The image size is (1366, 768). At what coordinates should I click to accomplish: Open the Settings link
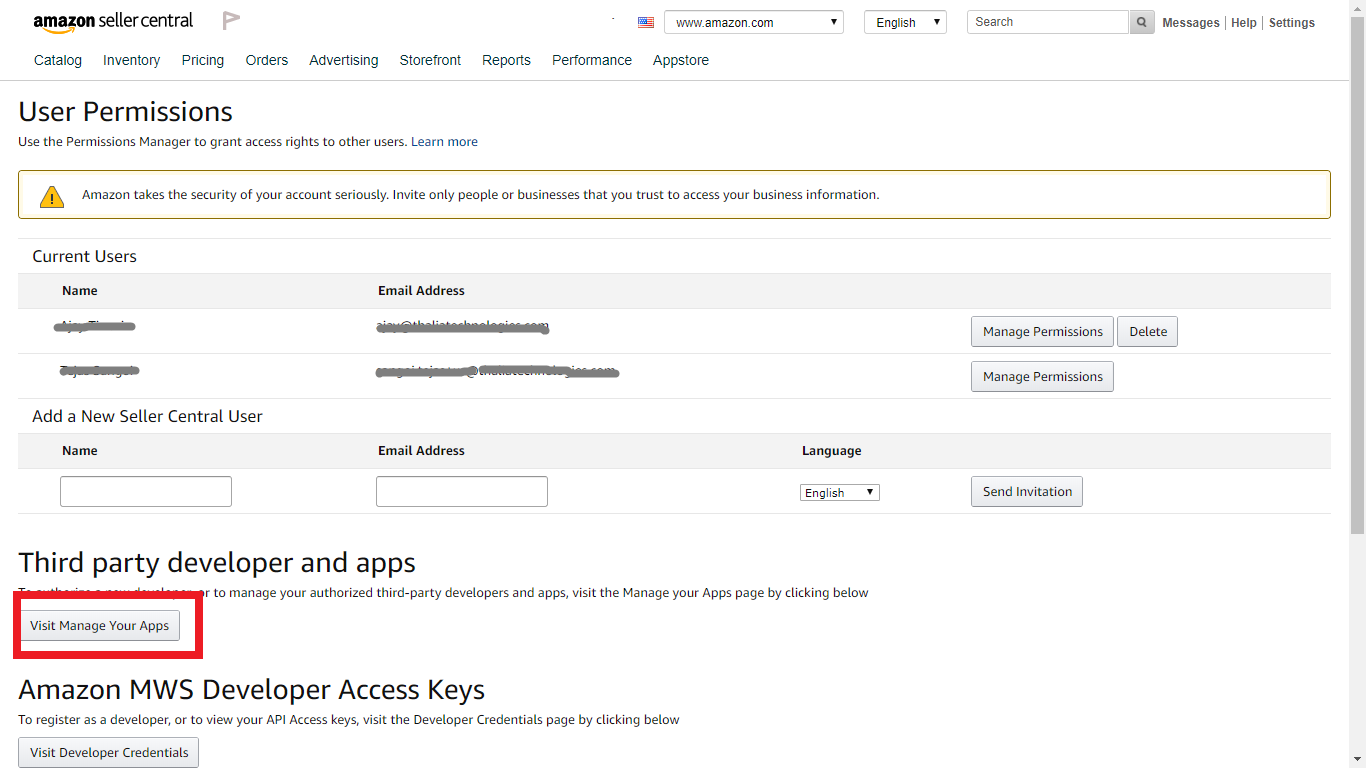[1292, 23]
